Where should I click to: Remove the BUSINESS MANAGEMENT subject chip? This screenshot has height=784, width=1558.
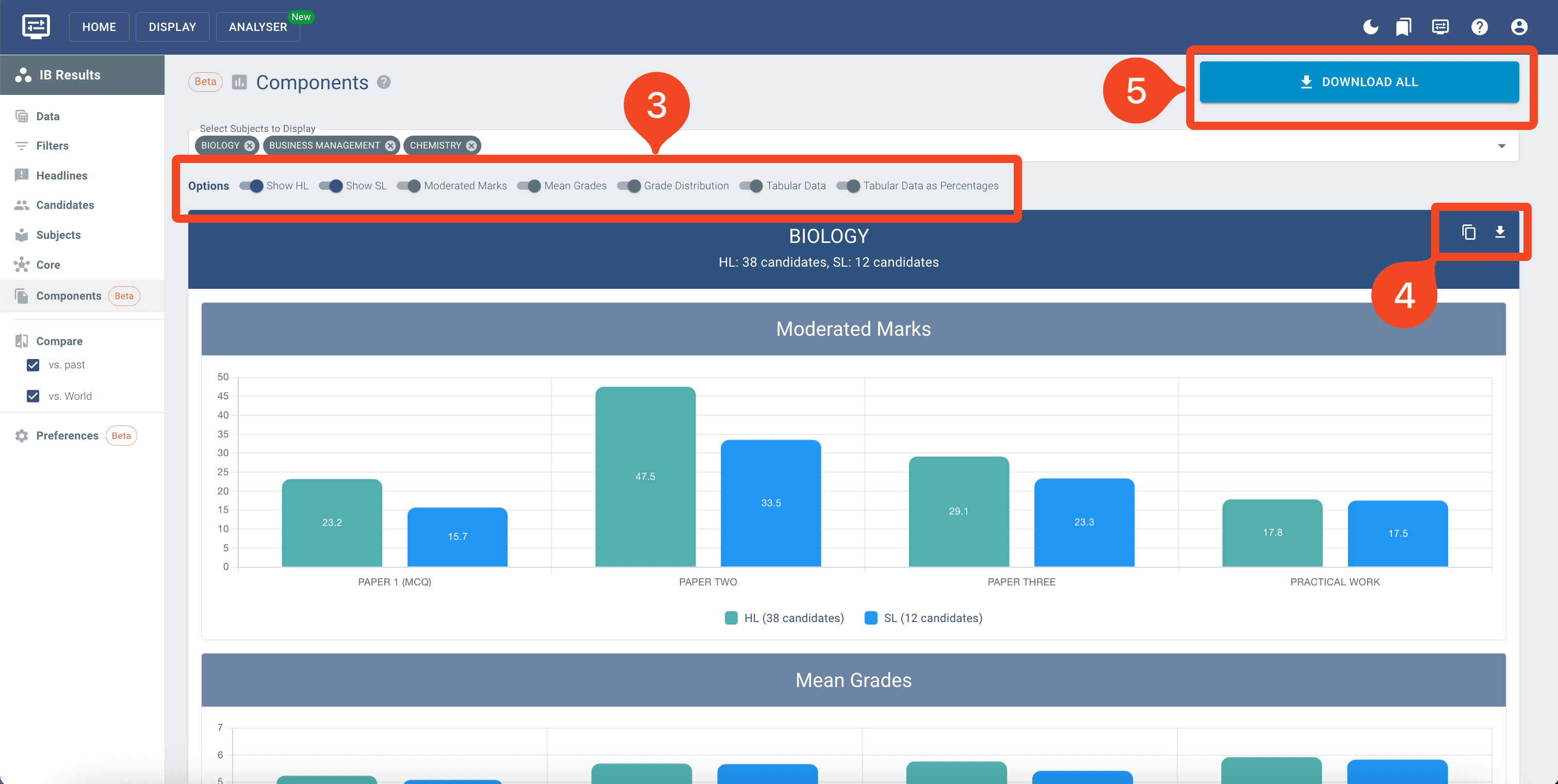click(390, 145)
